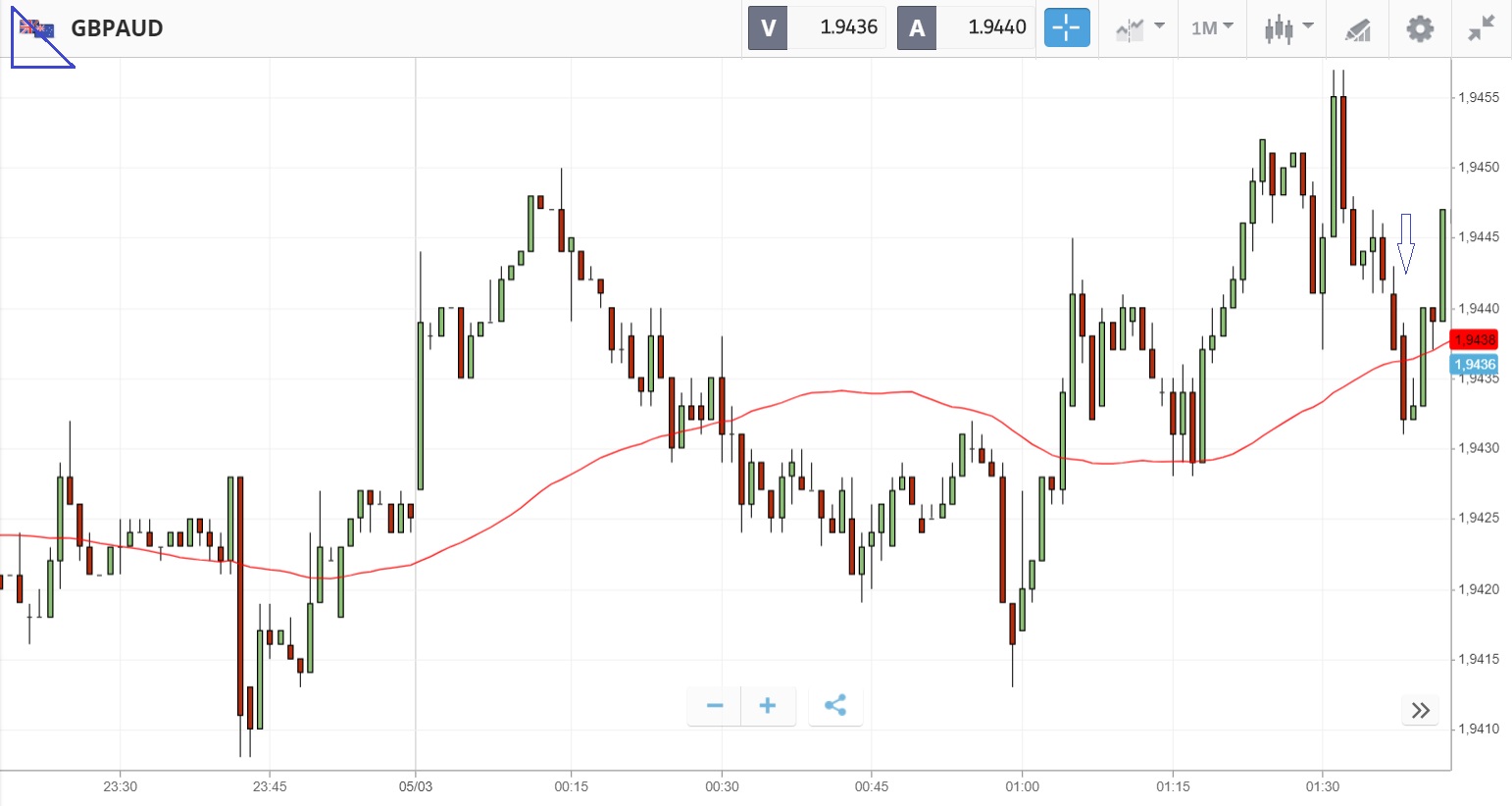
Task: Click the GBPAUD symbol name
Action: (117, 28)
